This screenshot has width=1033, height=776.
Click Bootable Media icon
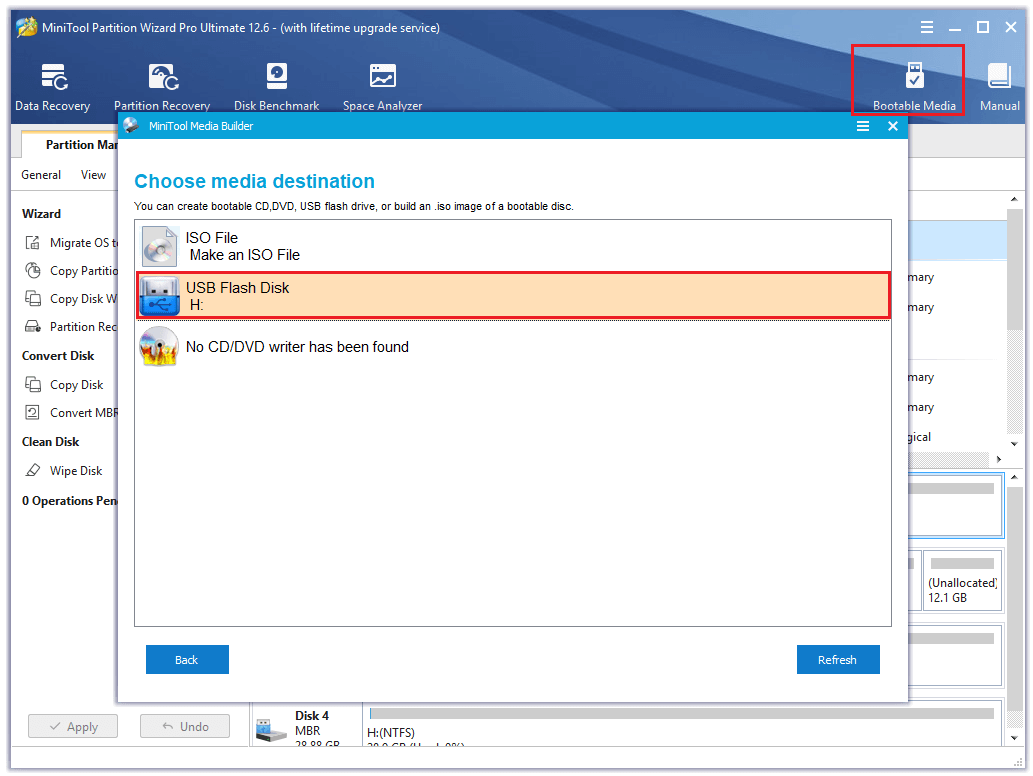(914, 76)
